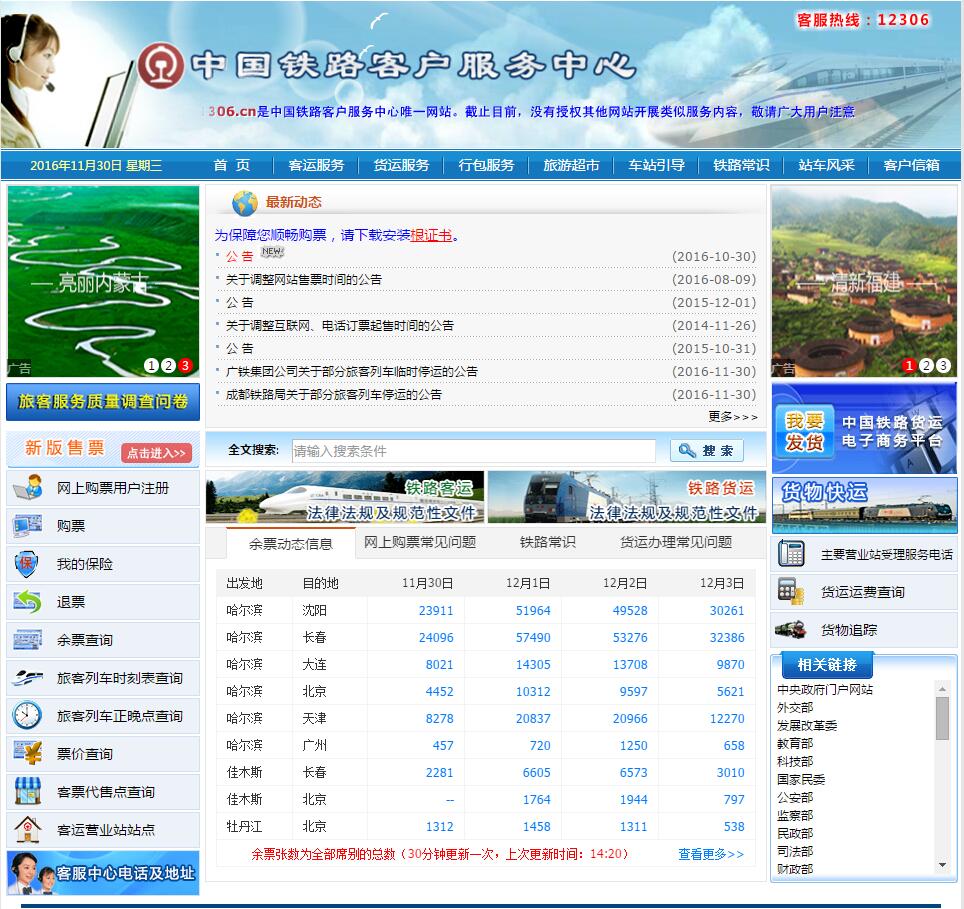The image size is (964, 909).
Task: Open 成都铁路局关于部分旅客列车停运的公告
Action: (334, 395)
